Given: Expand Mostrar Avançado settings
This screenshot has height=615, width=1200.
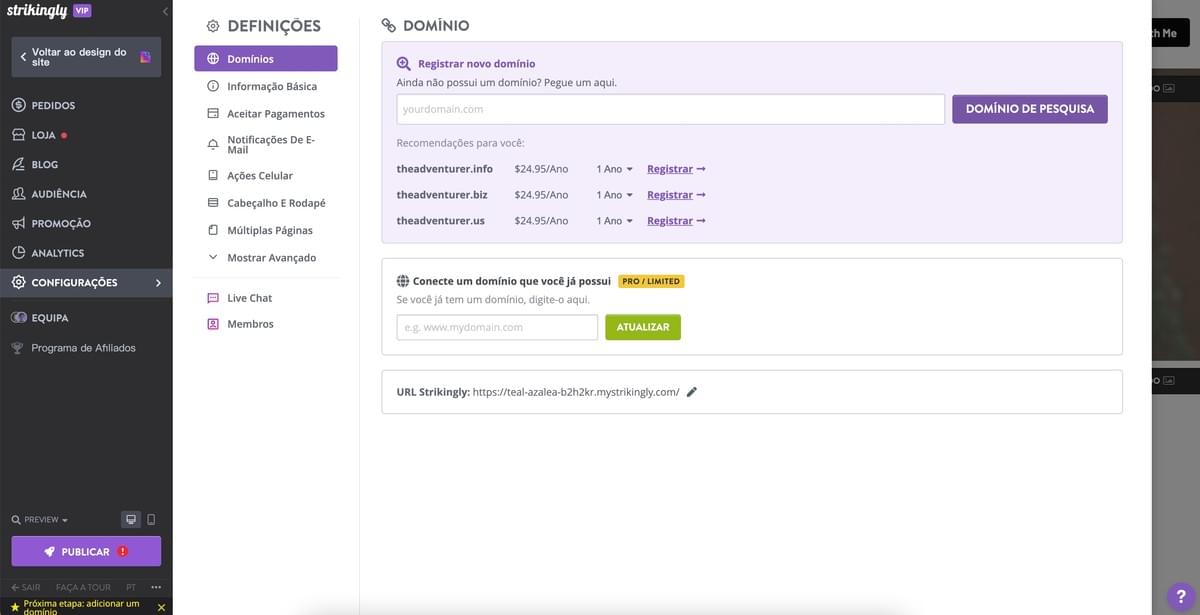Looking at the screenshot, I should pos(270,258).
